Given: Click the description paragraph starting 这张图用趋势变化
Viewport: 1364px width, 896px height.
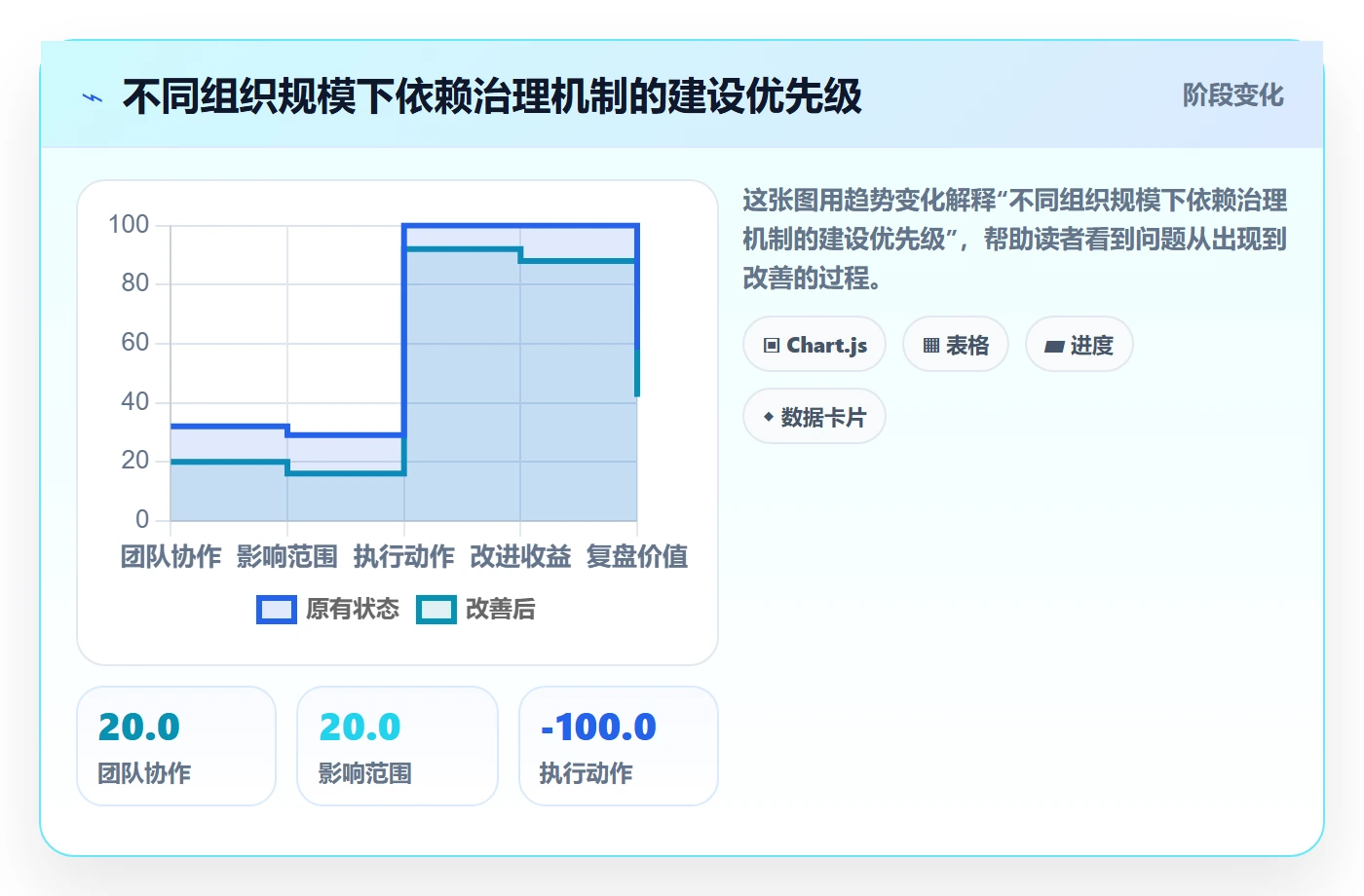Looking at the screenshot, I should pyautogui.click(x=1014, y=240).
